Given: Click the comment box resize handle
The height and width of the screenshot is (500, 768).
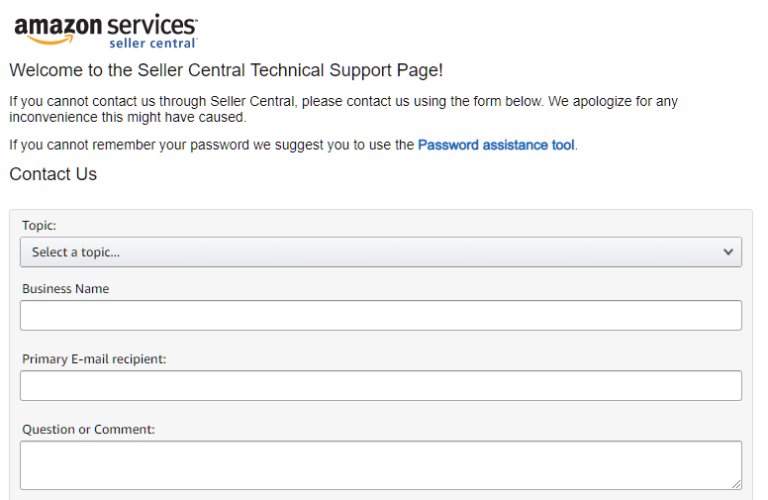Looking at the screenshot, I should (x=736, y=484).
